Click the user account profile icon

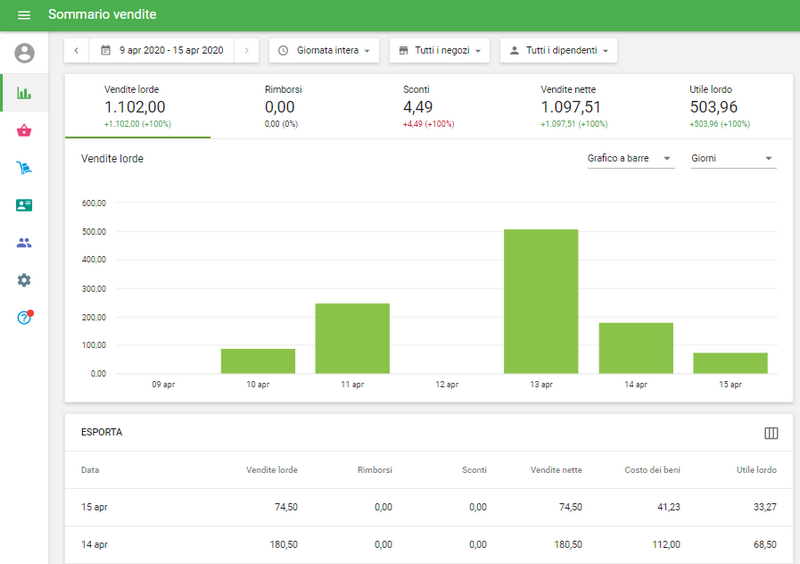24,53
